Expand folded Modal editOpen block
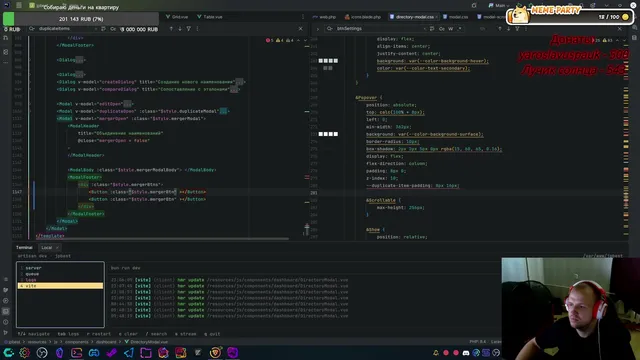Screen dimensions: 640x360 click(x=128, y=104)
